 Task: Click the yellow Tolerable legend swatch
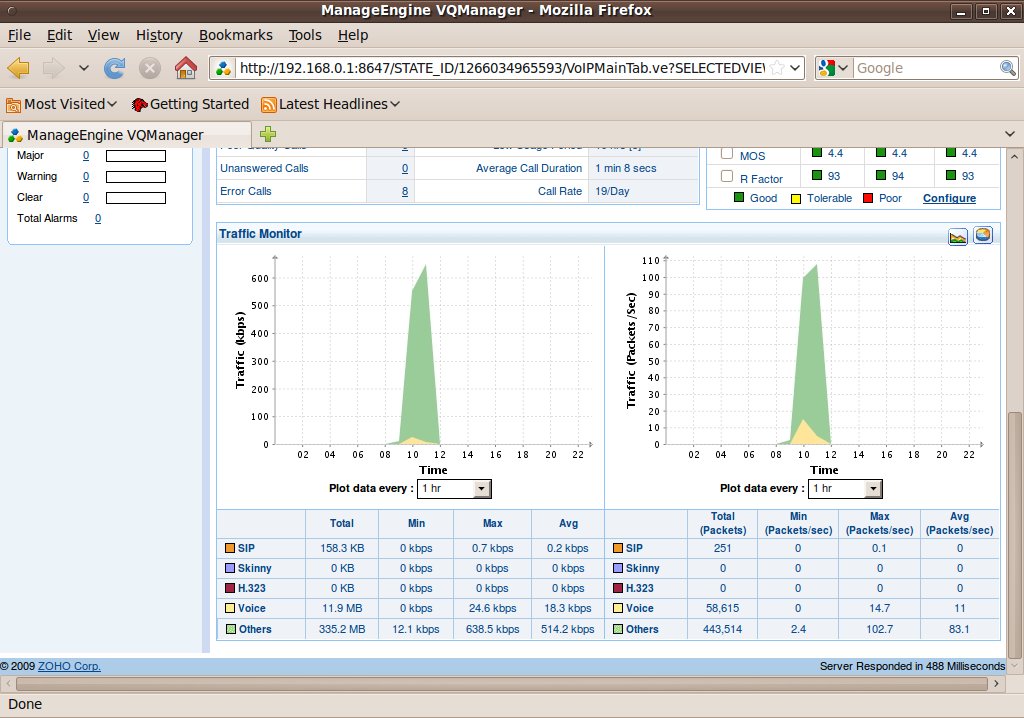[x=796, y=199]
